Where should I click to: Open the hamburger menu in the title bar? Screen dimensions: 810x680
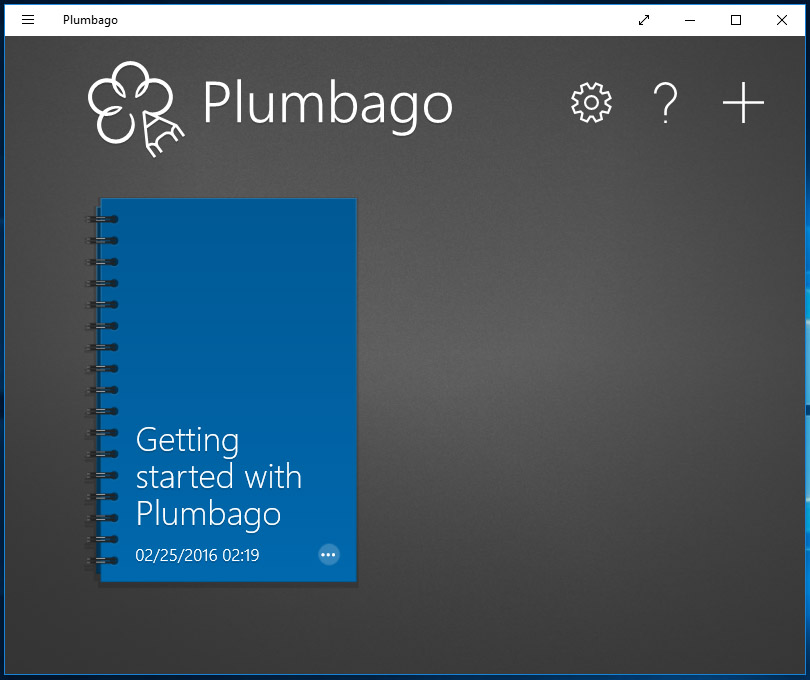[28, 20]
